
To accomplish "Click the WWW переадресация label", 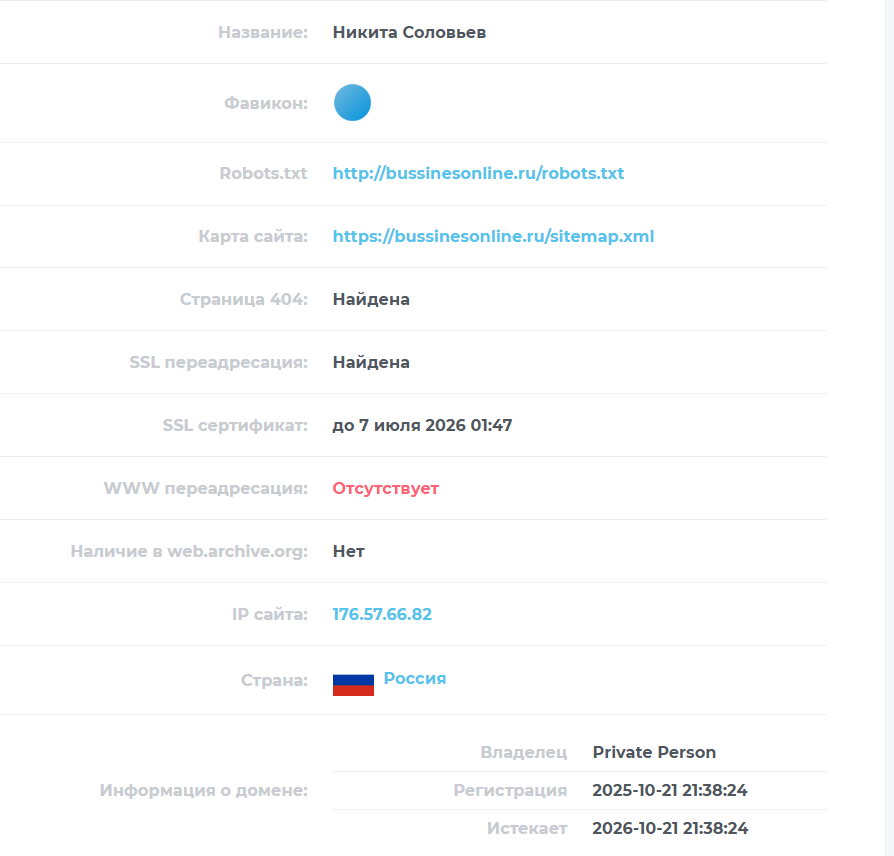I will pyautogui.click(x=205, y=488).
